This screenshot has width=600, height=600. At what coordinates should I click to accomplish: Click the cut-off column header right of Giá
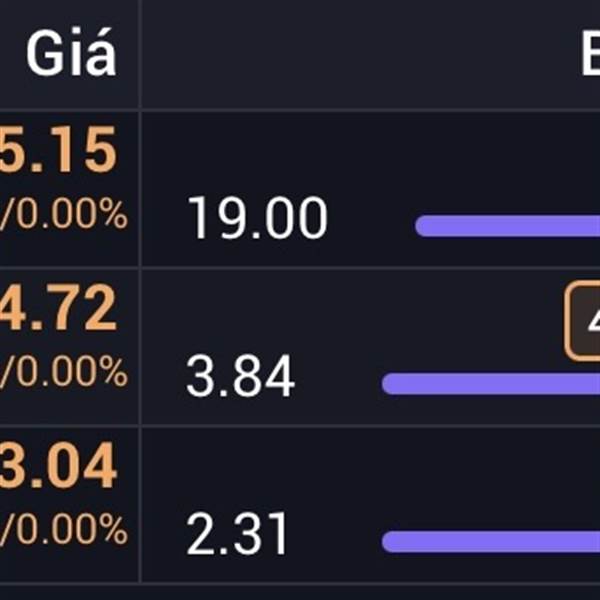click(x=590, y=56)
